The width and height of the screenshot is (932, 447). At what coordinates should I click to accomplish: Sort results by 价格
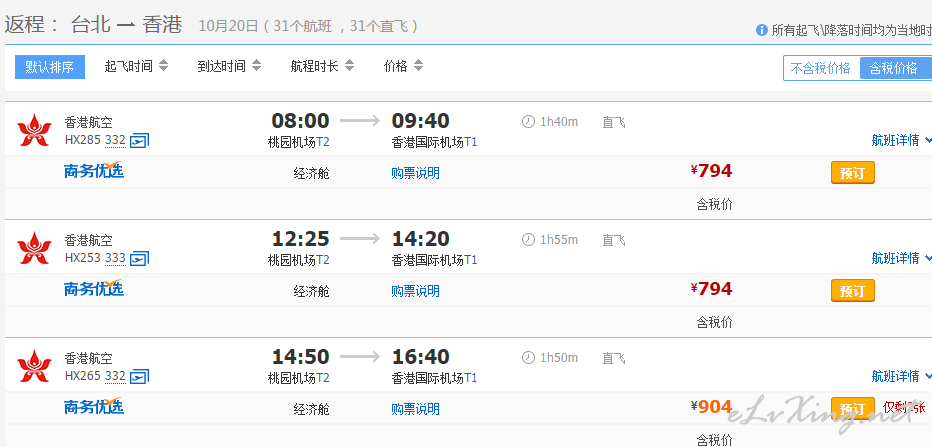pos(403,66)
